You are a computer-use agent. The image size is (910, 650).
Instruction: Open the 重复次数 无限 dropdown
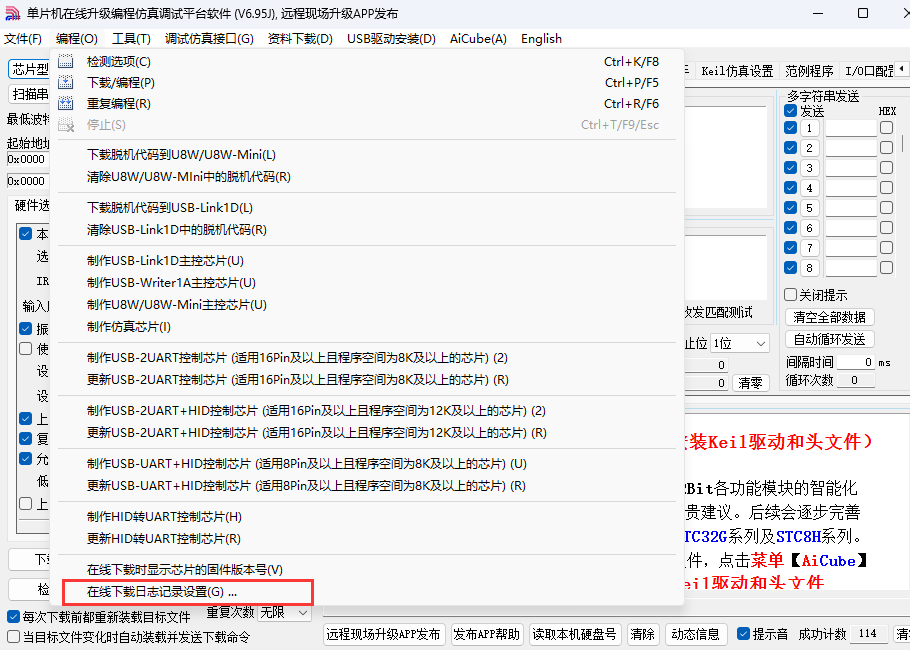coord(284,612)
